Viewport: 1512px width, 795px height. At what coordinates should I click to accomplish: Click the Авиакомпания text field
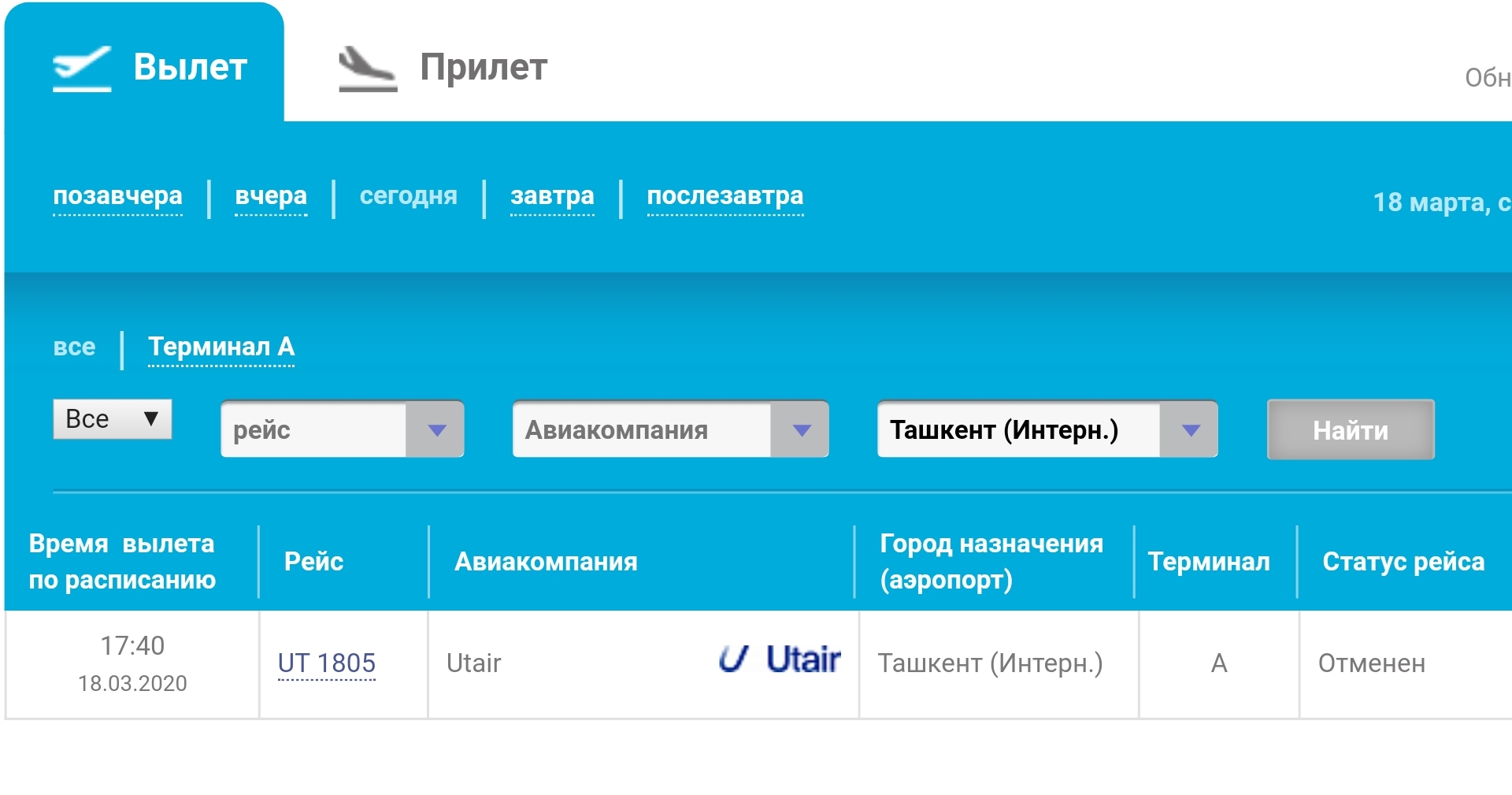point(641,430)
